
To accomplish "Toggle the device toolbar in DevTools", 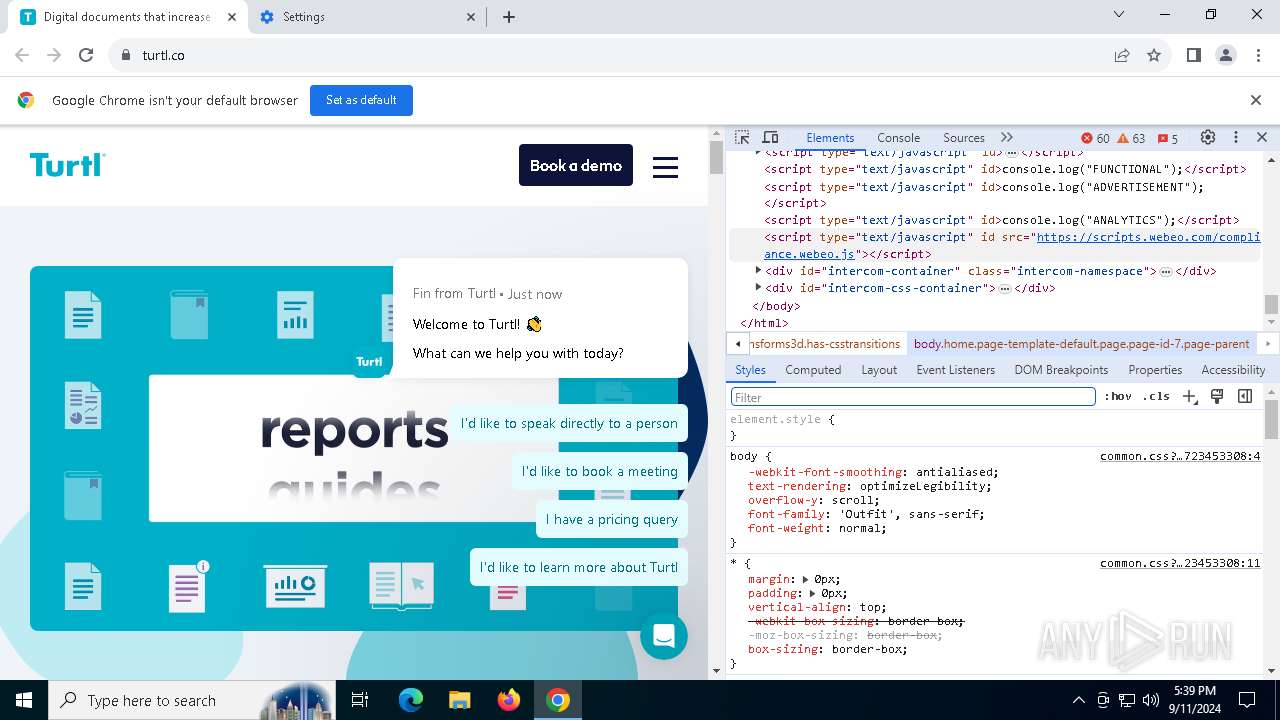I will pos(770,138).
